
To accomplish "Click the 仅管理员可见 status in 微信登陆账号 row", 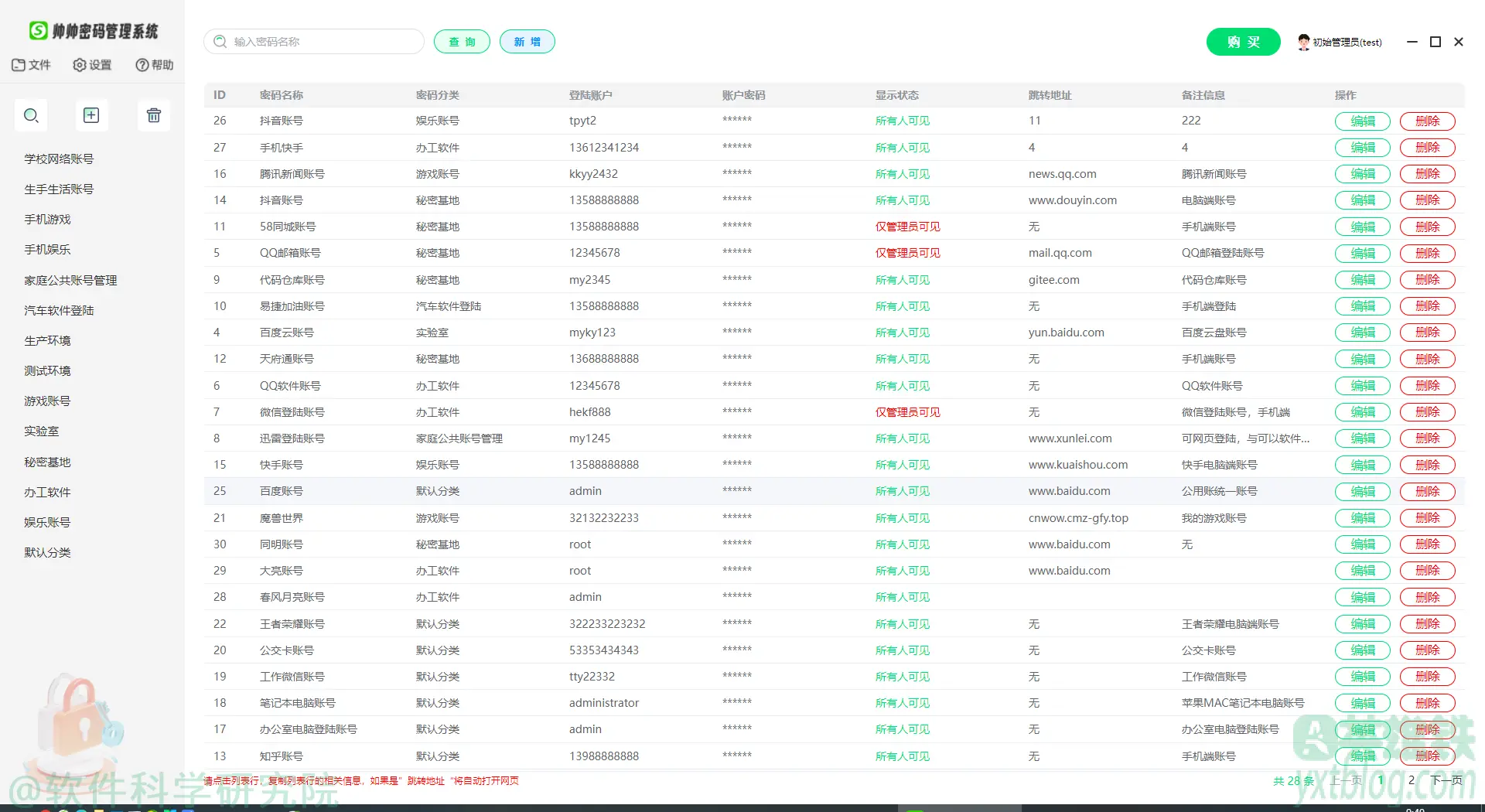I will point(907,412).
